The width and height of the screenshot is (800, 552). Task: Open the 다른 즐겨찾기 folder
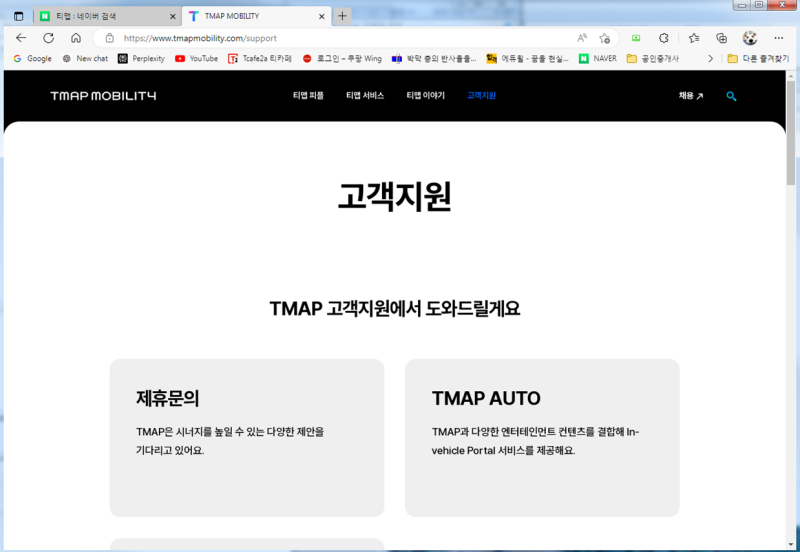758,59
